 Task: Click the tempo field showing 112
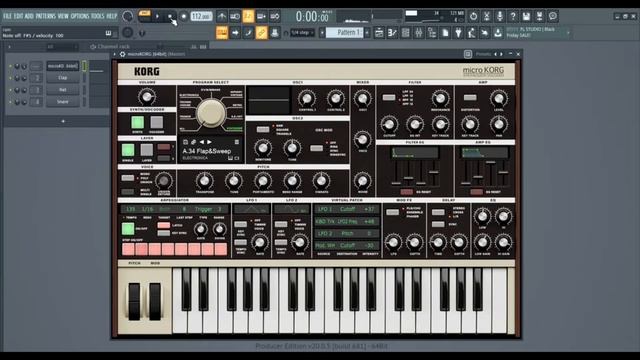[x=202, y=16]
